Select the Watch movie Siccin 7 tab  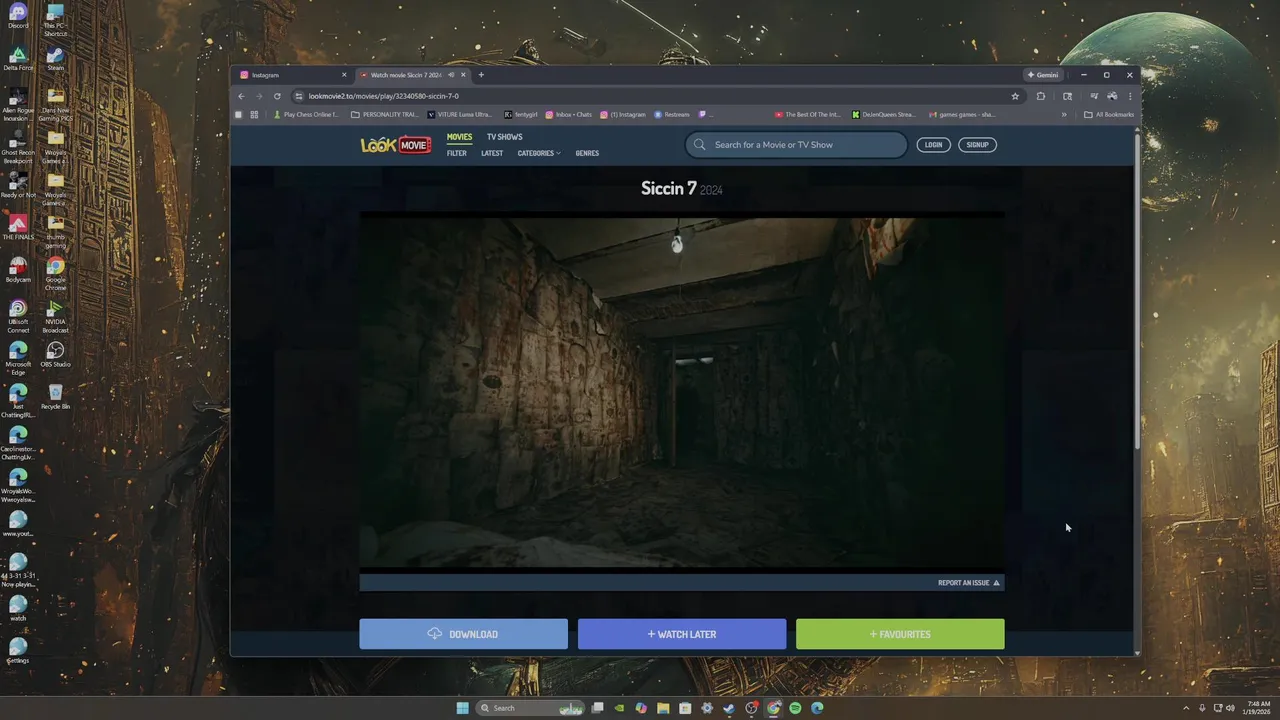point(412,75)
